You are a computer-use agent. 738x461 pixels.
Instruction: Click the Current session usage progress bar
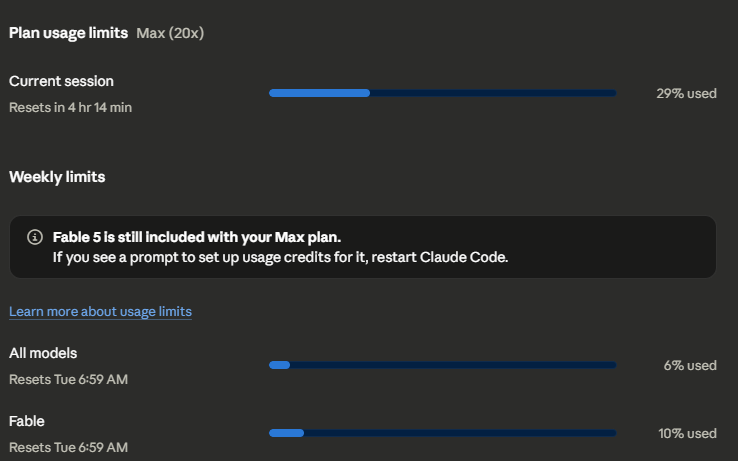pos(442,93)
